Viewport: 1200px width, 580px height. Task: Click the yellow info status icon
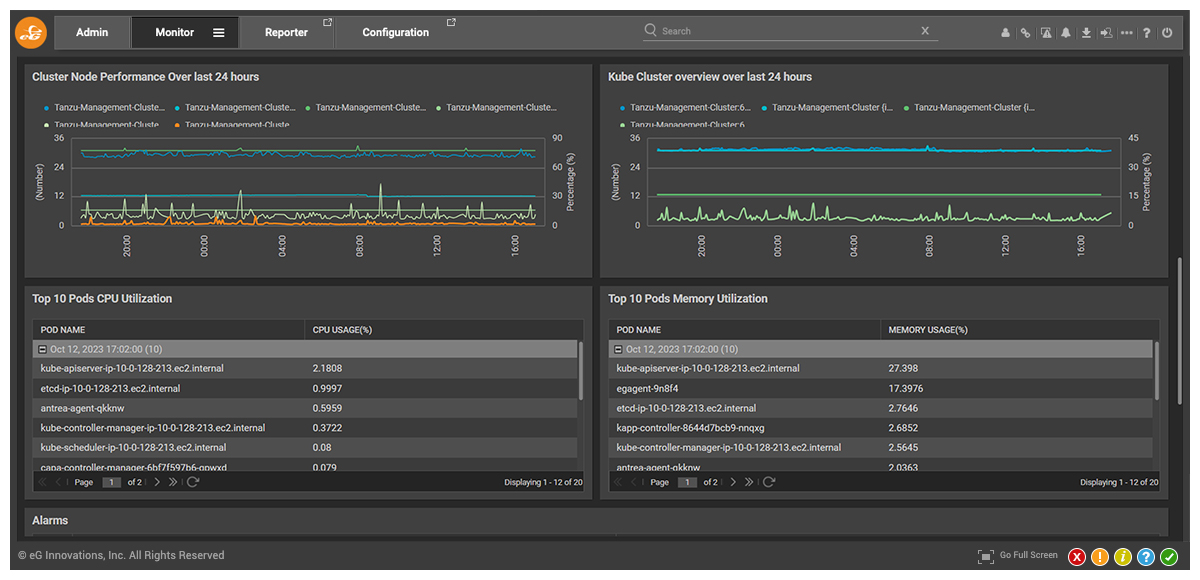point(1123,557)
